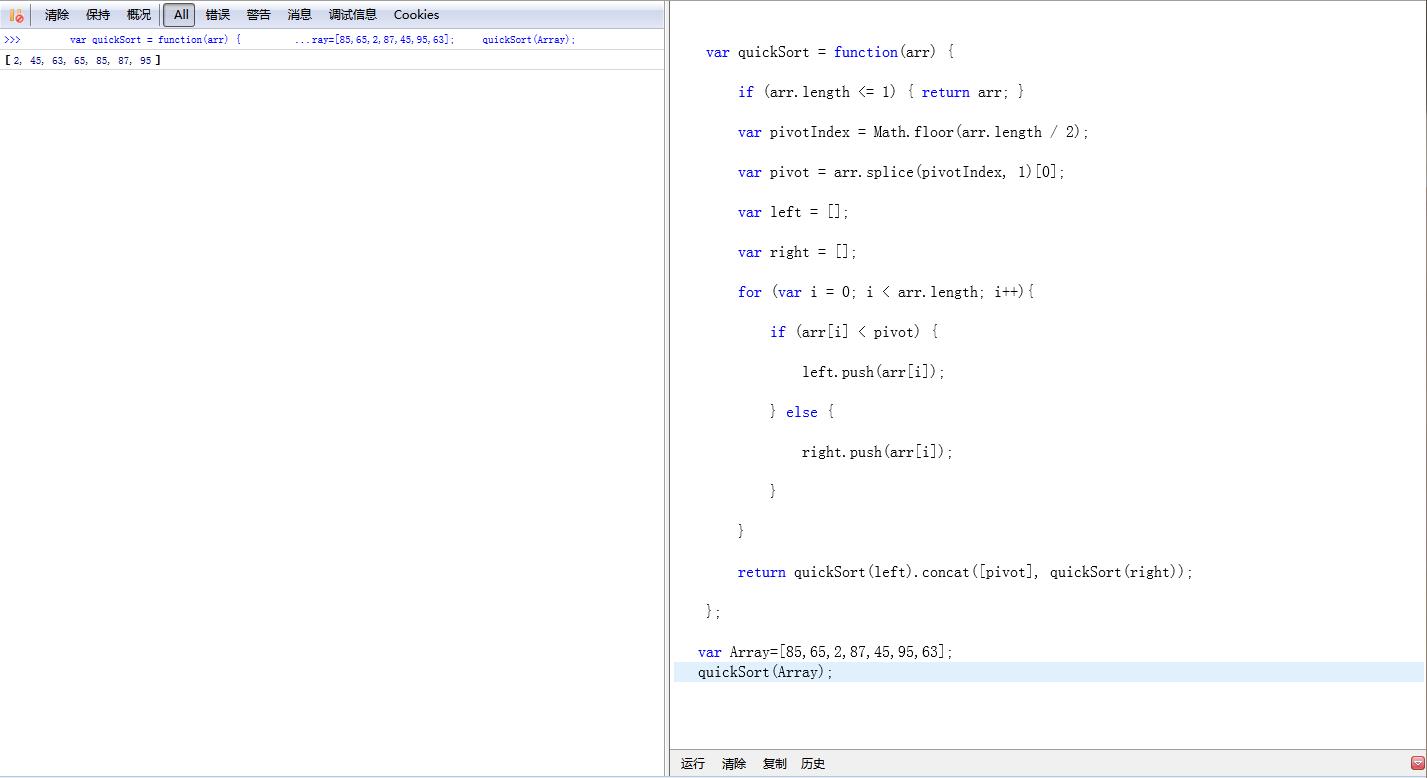
Task: Click the line 'if (arr[i] < pivot) {'
Action: (x=854, y=332)
